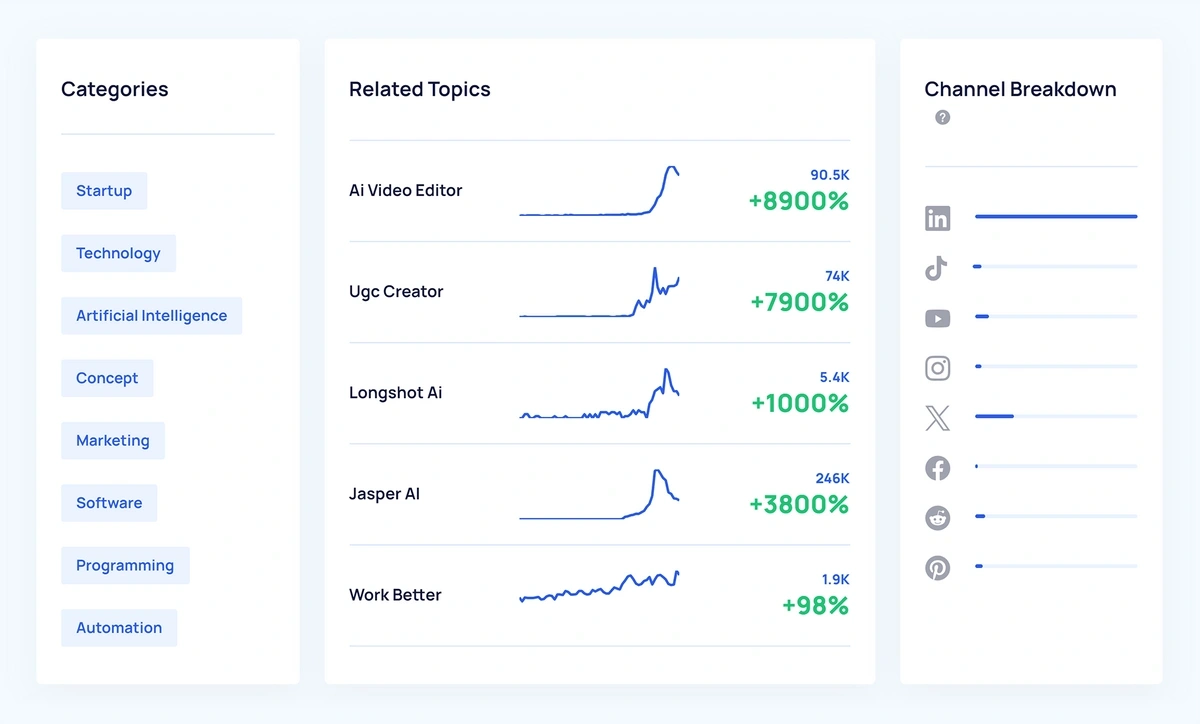Screen dimensions: 1200x724
Task: Click the Related Topics panel heading
Action: click(x=420, y=89)
